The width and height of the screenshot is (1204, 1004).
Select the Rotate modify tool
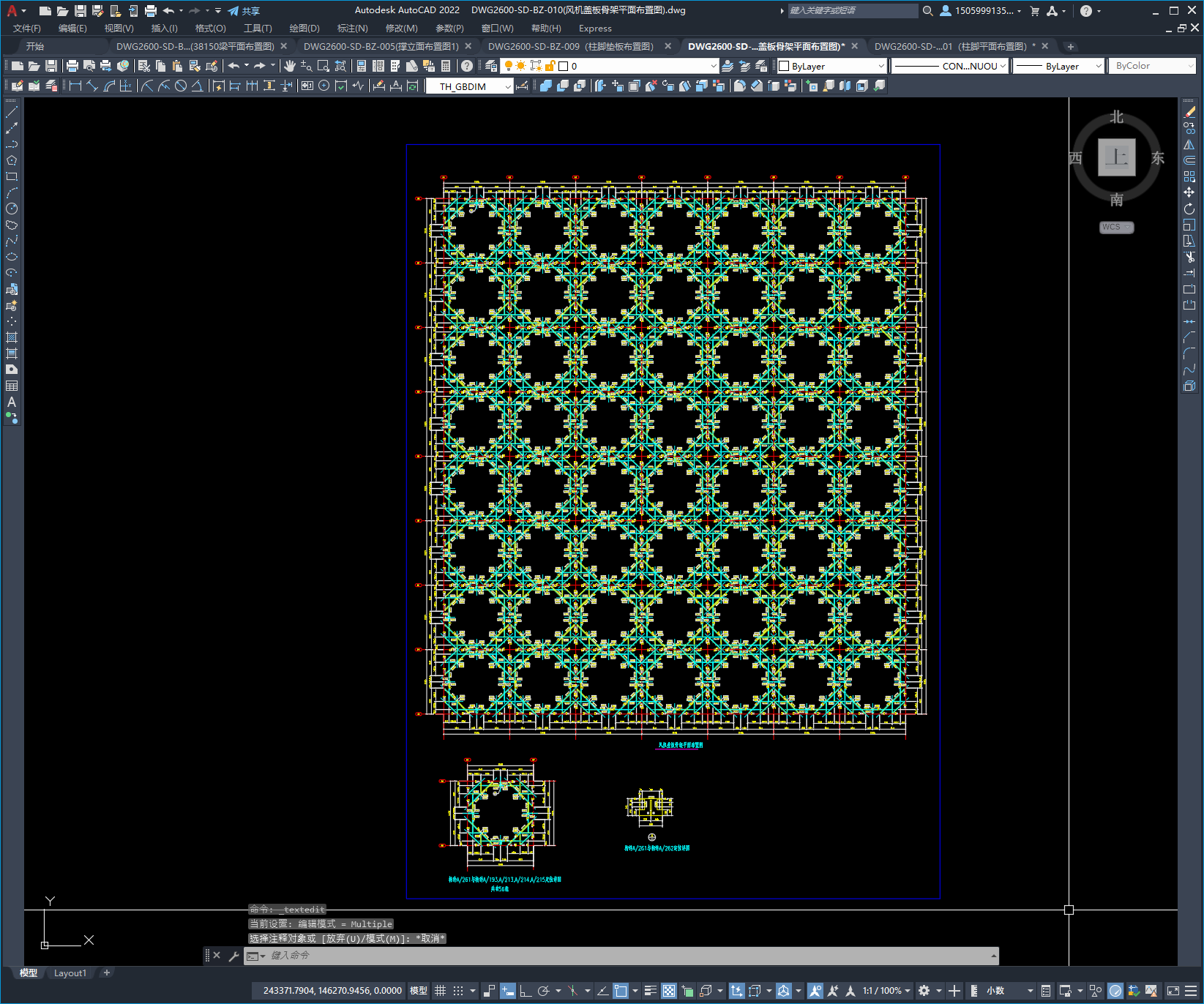coord(1189,209)
